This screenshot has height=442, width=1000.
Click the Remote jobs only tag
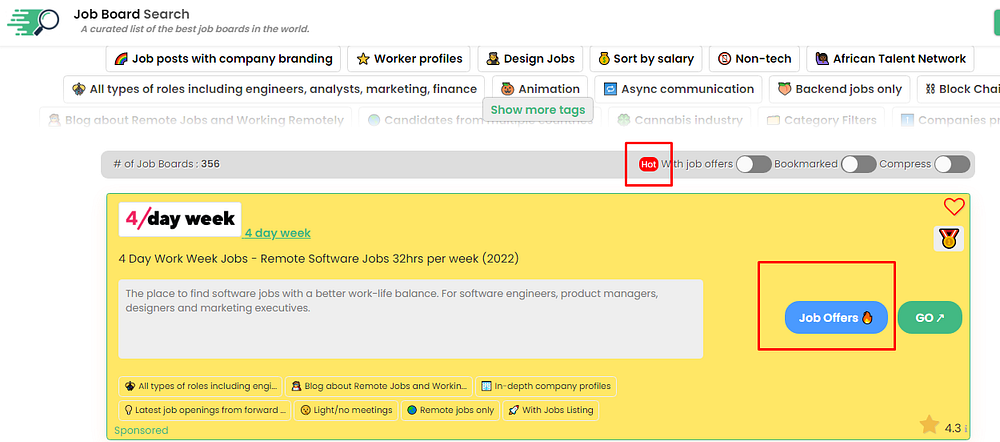point(450,410)
